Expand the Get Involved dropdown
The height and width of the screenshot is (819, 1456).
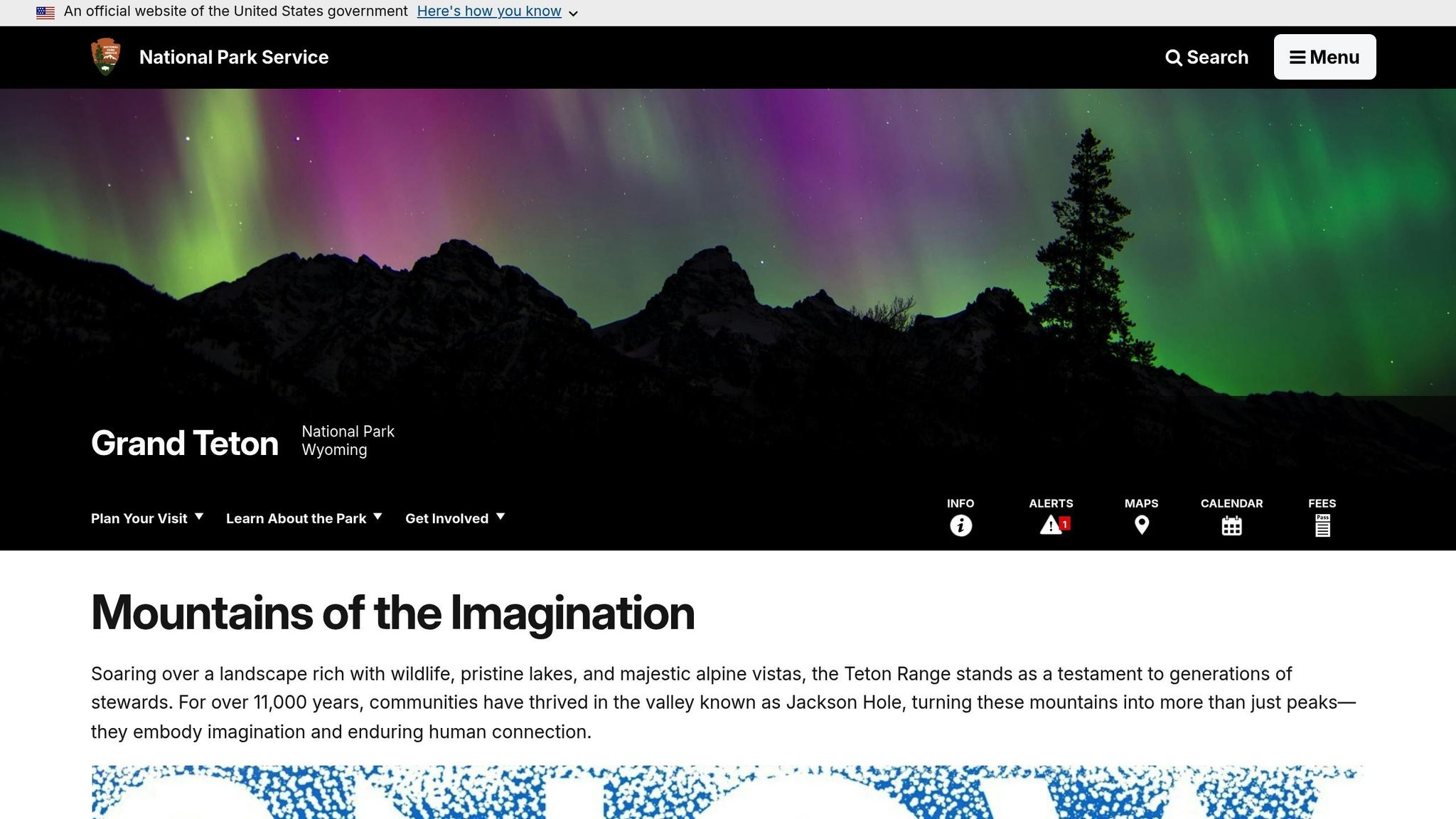pyautogui.click(x=455, y=518)
